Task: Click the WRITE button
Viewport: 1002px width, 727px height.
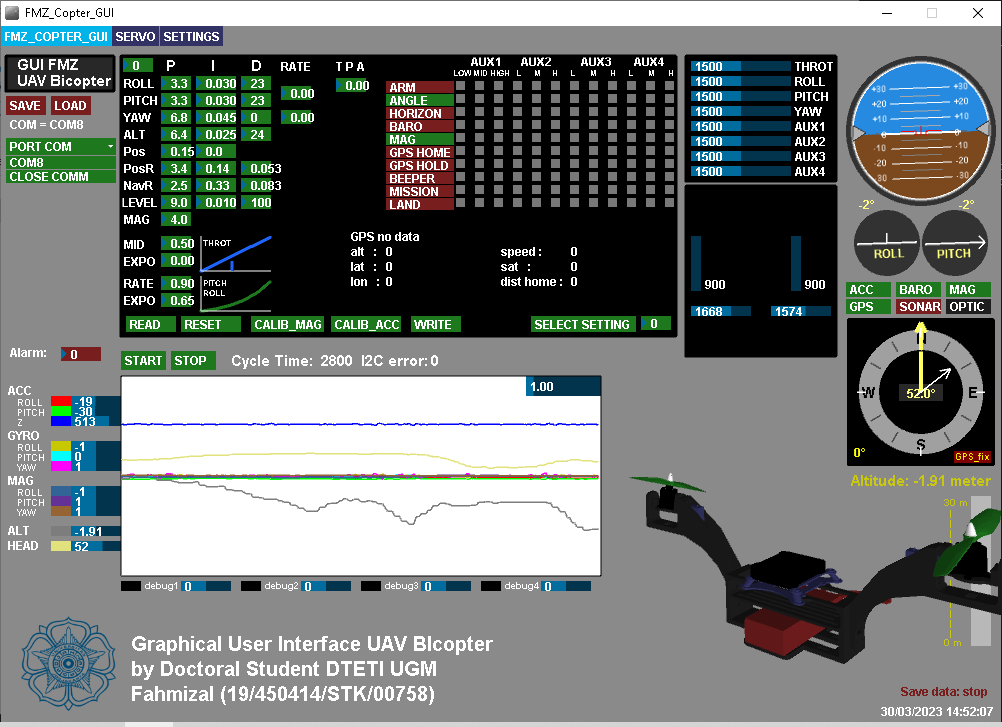Action: (x=435, y=325)
